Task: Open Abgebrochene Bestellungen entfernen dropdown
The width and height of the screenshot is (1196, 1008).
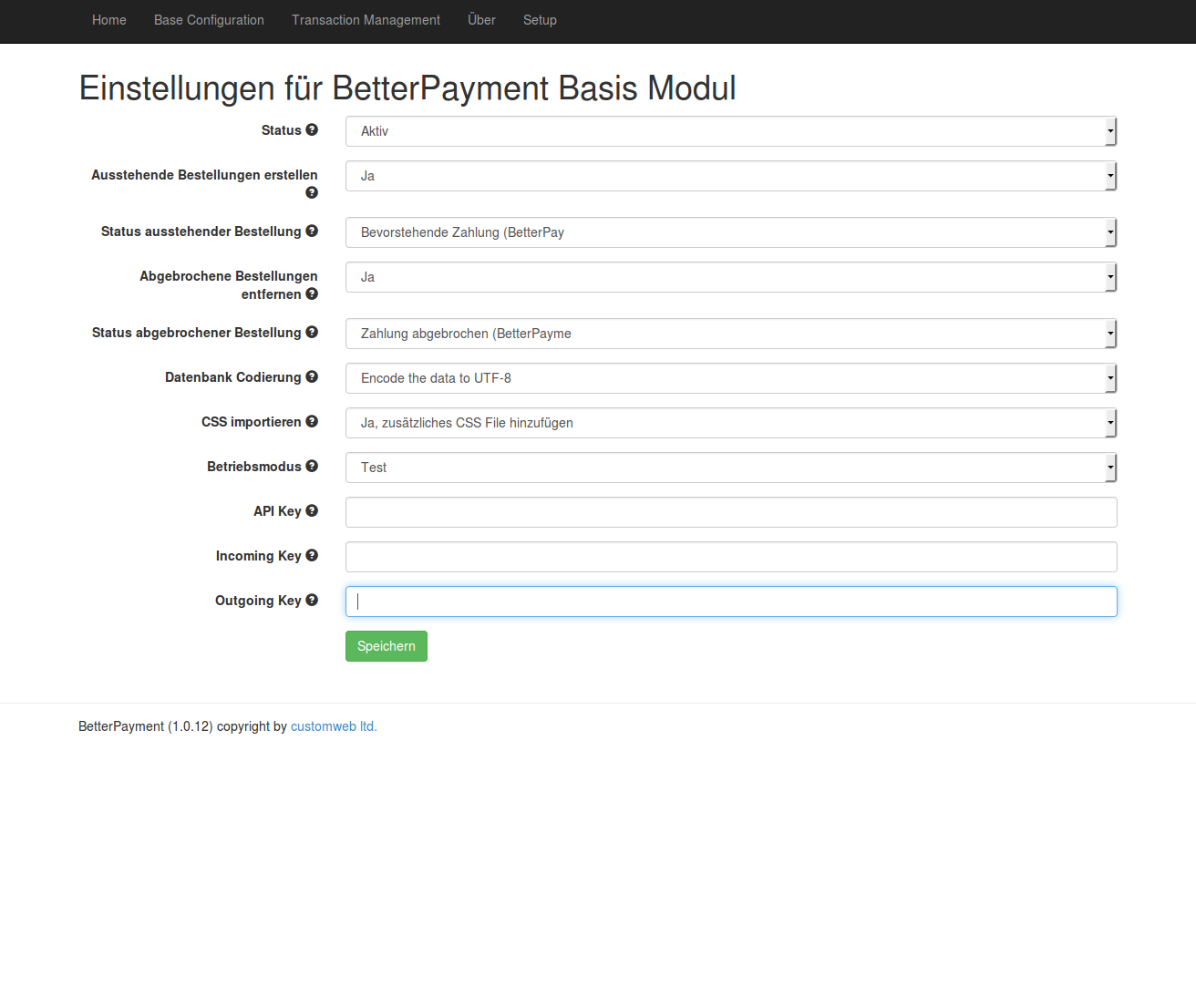Action: click(x=731, y=277)
